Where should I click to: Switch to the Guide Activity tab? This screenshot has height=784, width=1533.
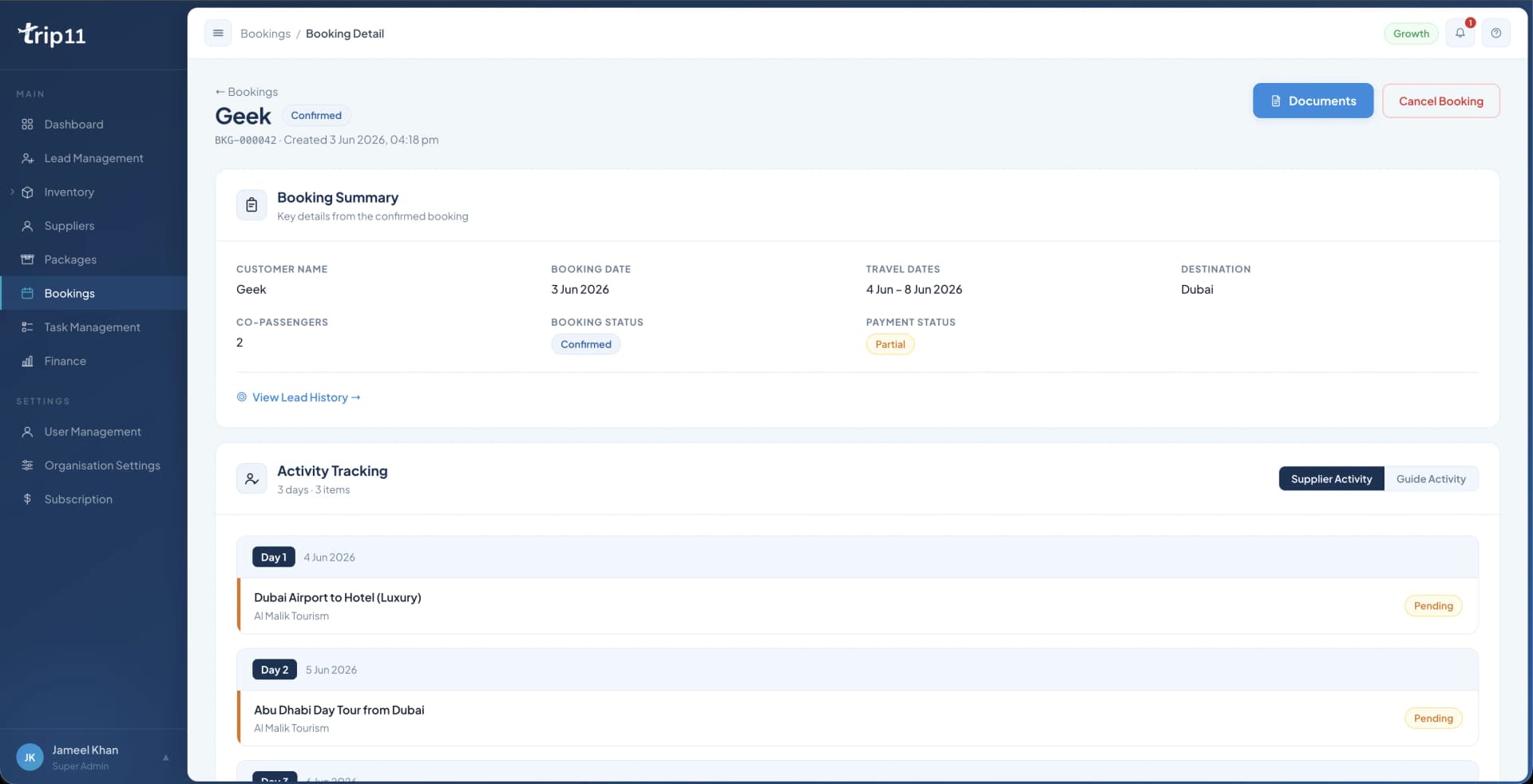pyautogui.click(x=1431, y=479)
